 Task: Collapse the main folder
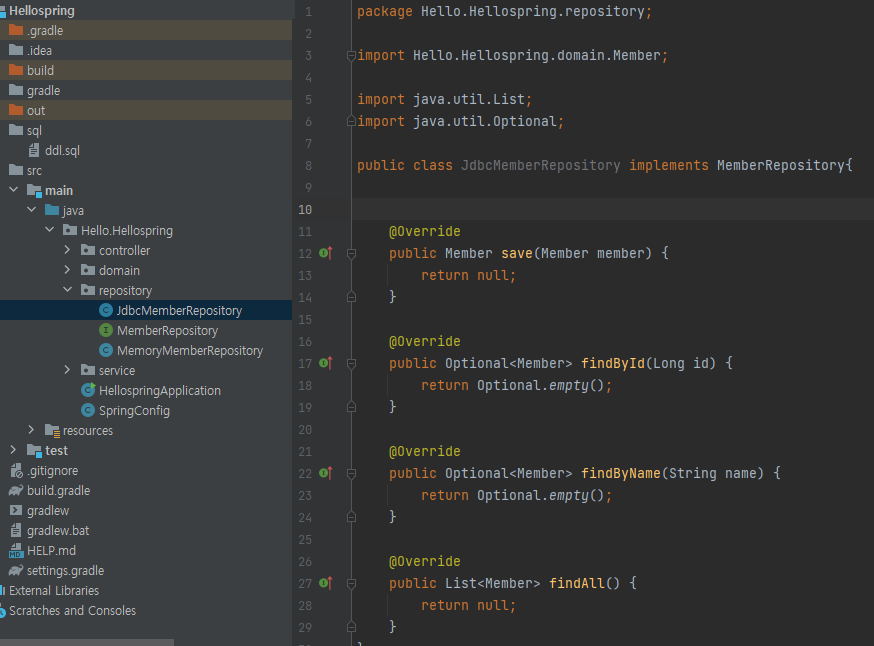[x=14, y=190]
